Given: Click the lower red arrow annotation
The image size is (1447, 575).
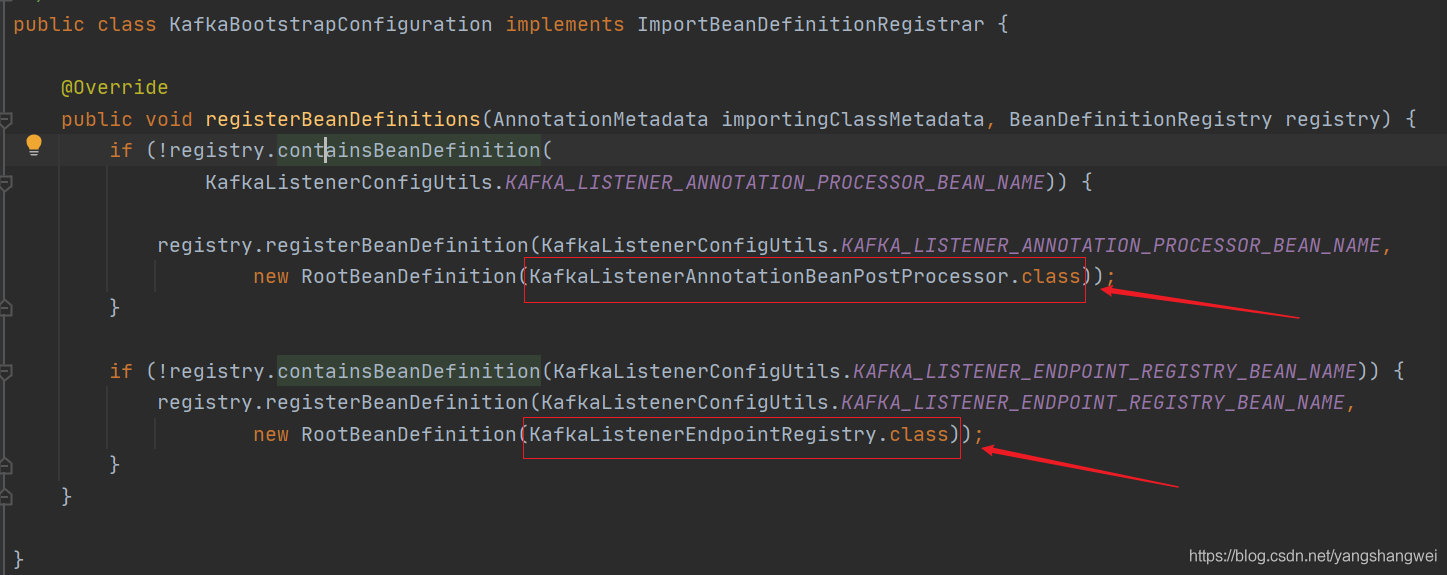Looking at the screenshot, I should pos(1080,468).
